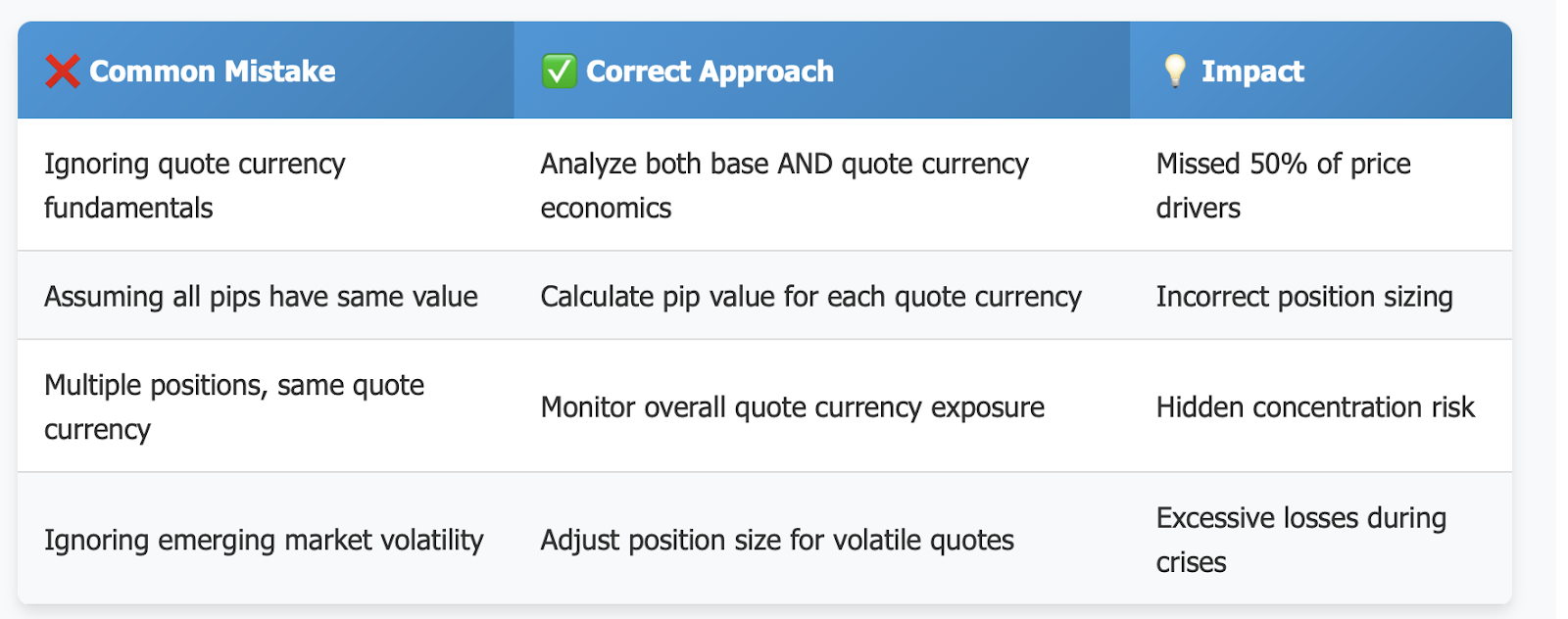Select the Correct Approach column header
Screen dimensions: 1568x619
click(710, 71)
